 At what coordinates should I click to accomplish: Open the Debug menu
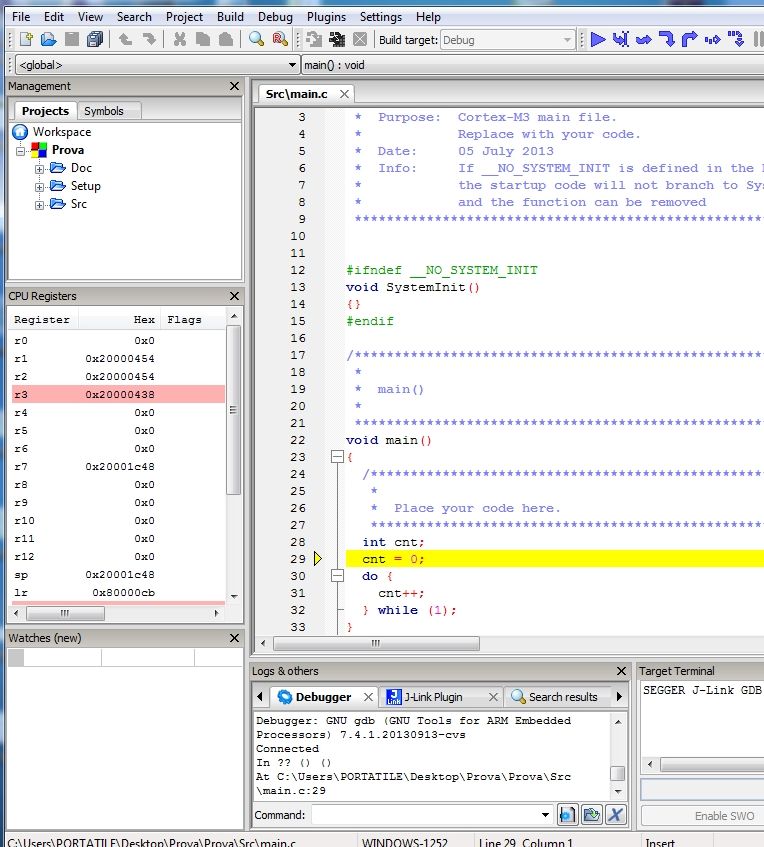tap(275, 17)
